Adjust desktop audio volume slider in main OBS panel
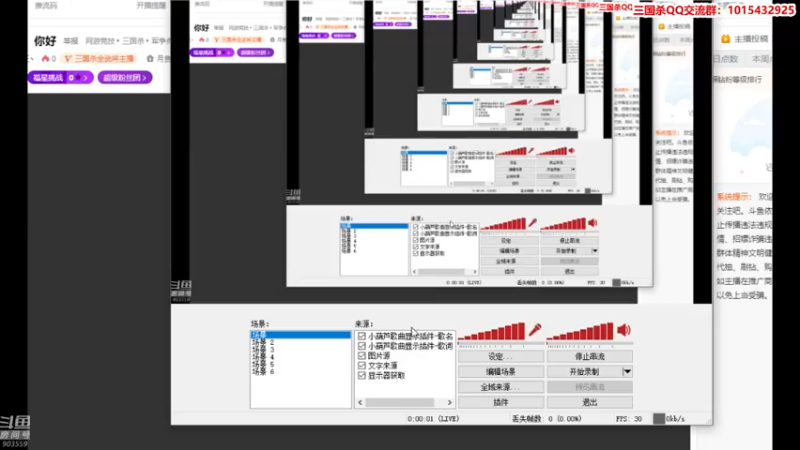Viewport: 800px width, 450px height. point(590,344)
